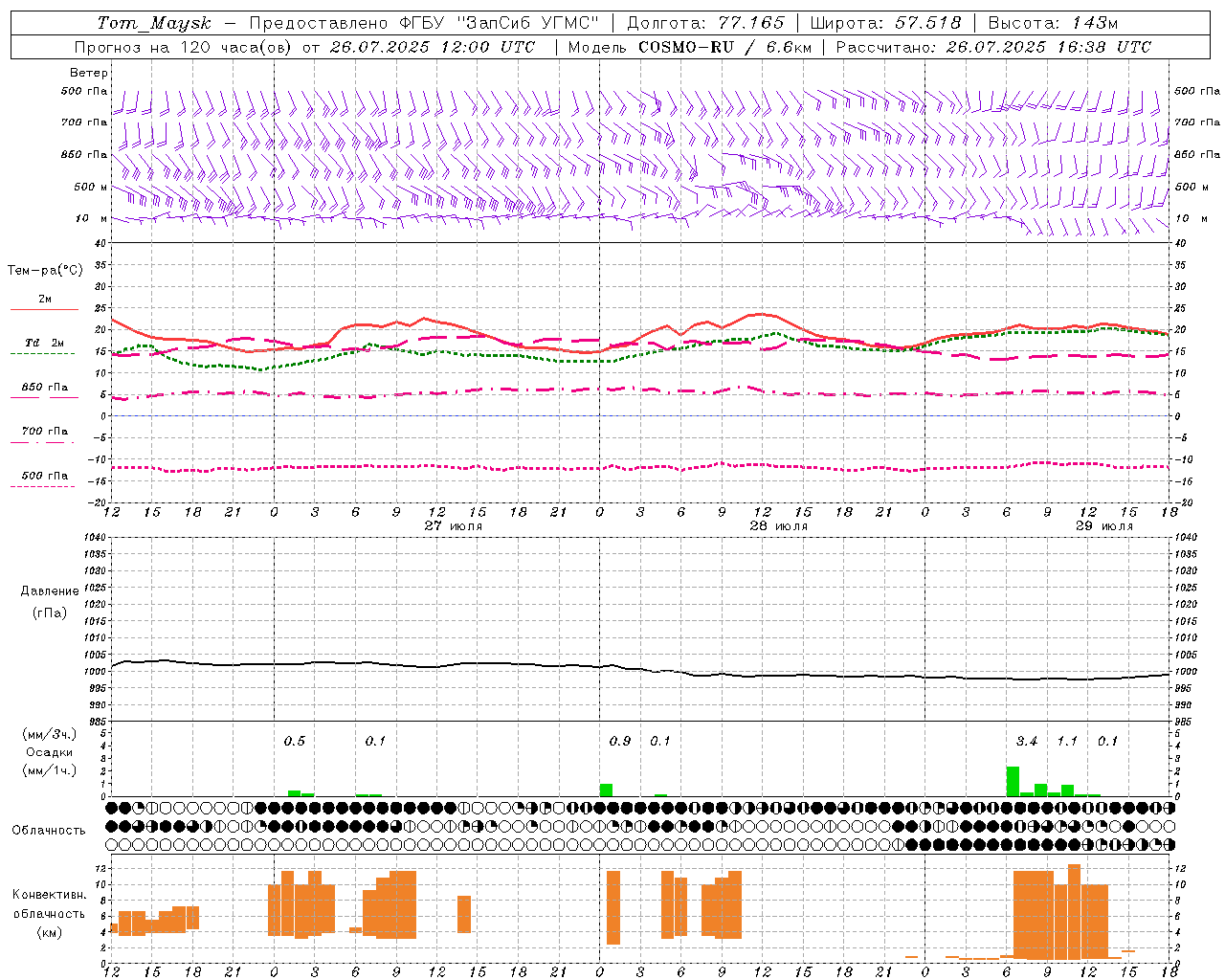Click the Td 2м dew point legend entry
This screenshot has height=980, width=1225.
click(x=45, y=343)
